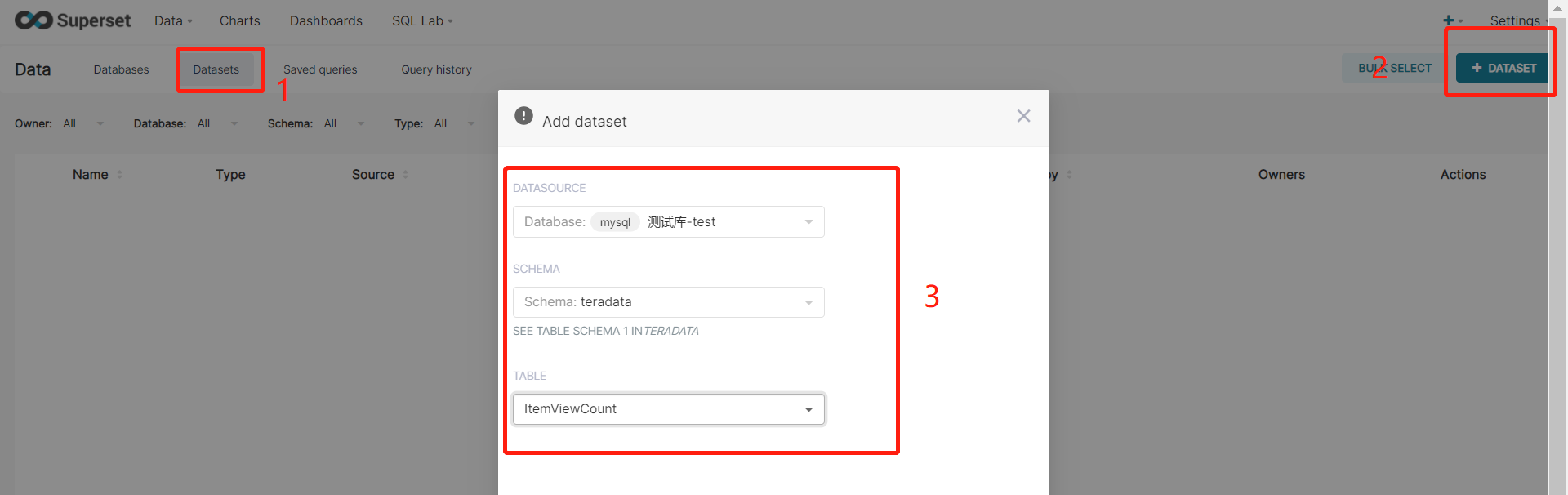Image resolution: width=1568 pixels, height=495 pixels.
Task: Click the Charts navigation item
Action: pyautogui.click(x=239, y=20)
